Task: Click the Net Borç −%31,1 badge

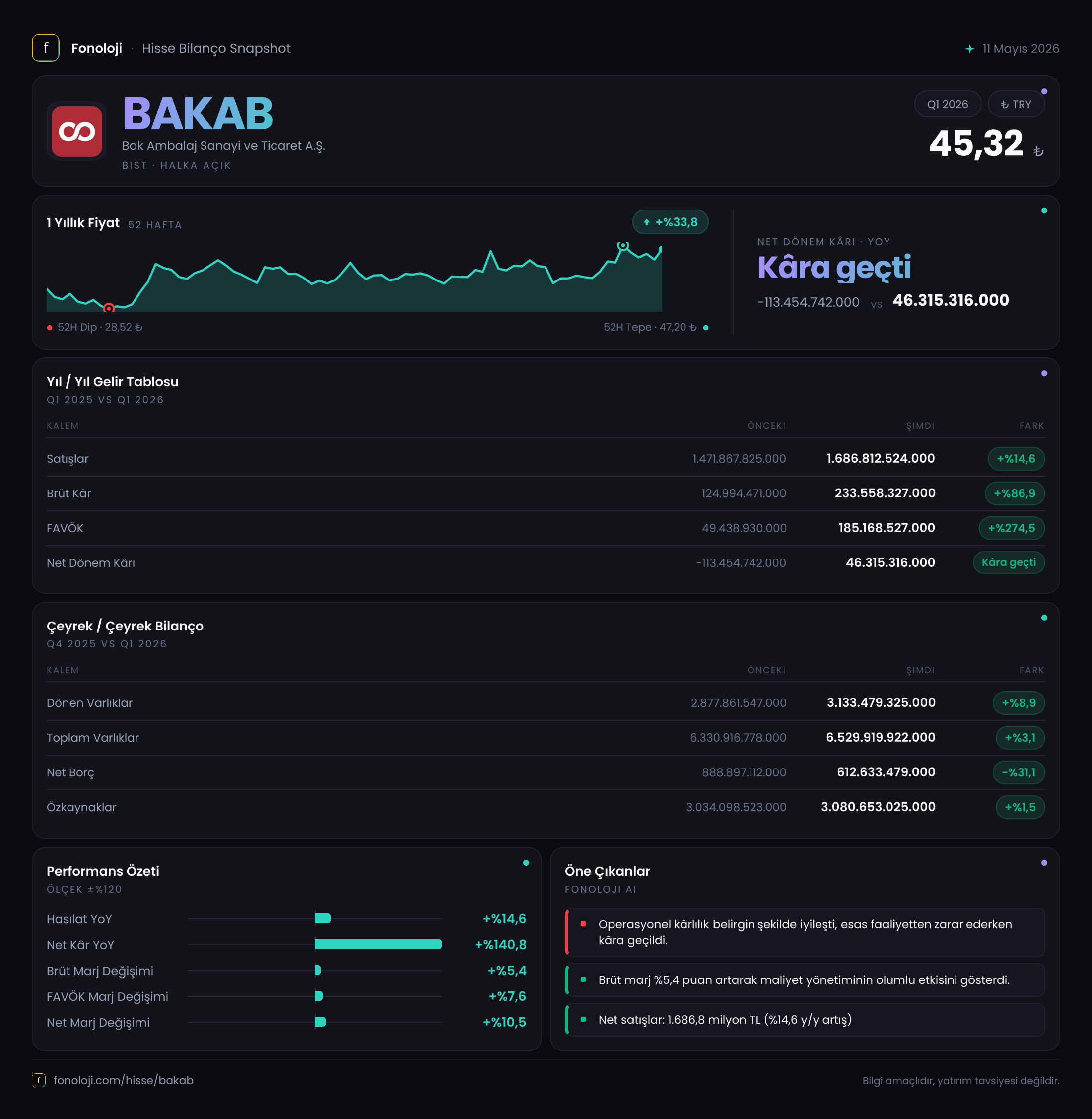Action: pyautogui.click(x=1019, y=772)
